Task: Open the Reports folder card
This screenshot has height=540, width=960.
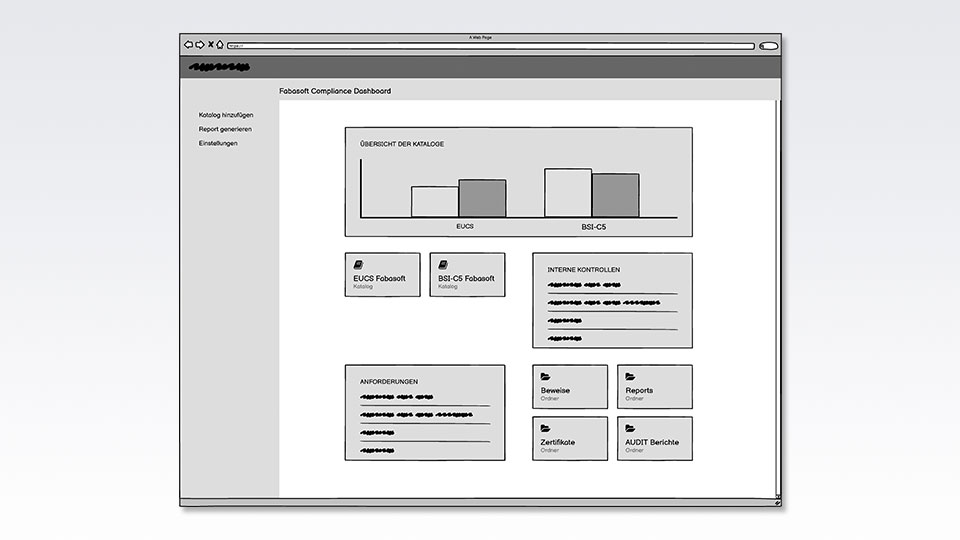Action: (654, 387)
